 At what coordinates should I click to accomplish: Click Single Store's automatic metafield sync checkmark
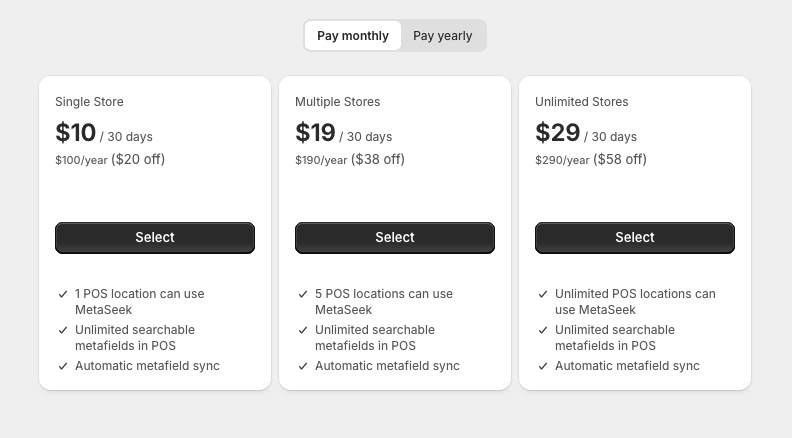[x=63, y=366]
